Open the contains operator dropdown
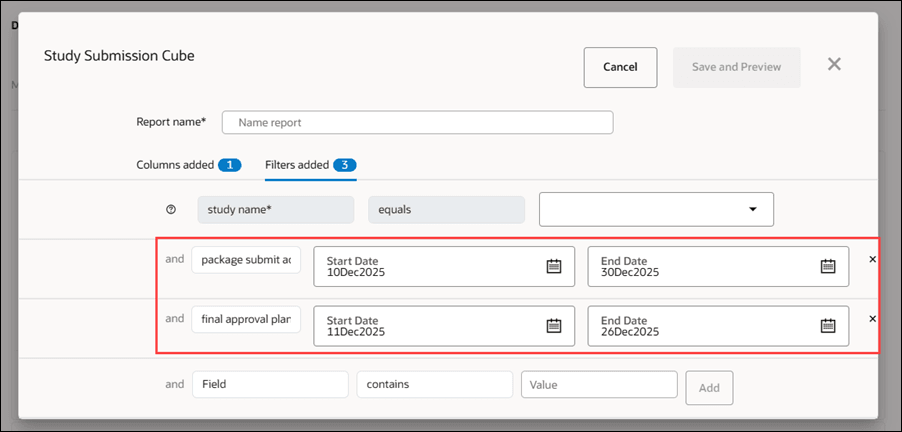This screenshot has width=902, height=432. tap(434, 384)
